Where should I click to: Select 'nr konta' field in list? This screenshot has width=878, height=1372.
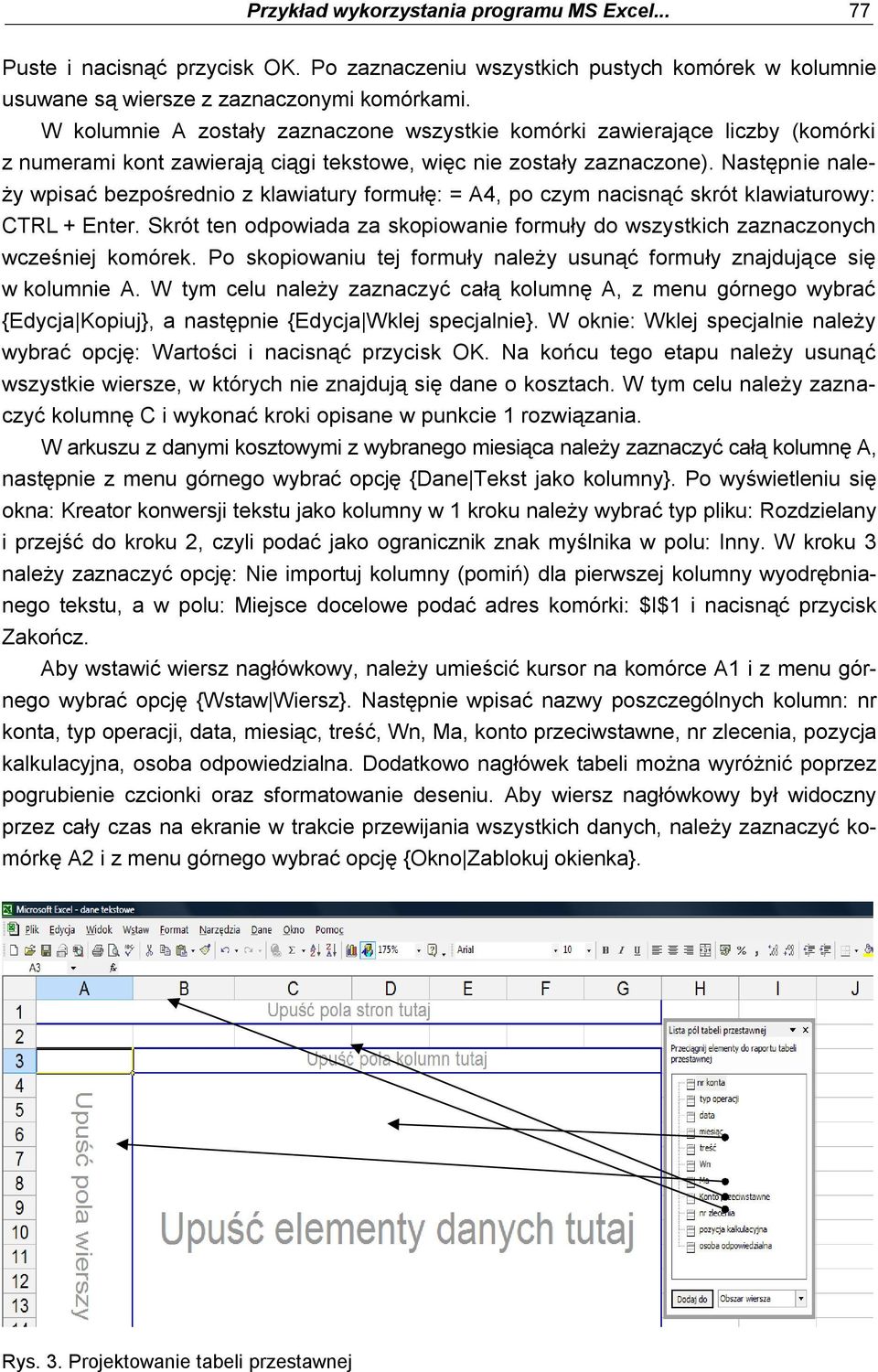click(x=712, y=1083)
